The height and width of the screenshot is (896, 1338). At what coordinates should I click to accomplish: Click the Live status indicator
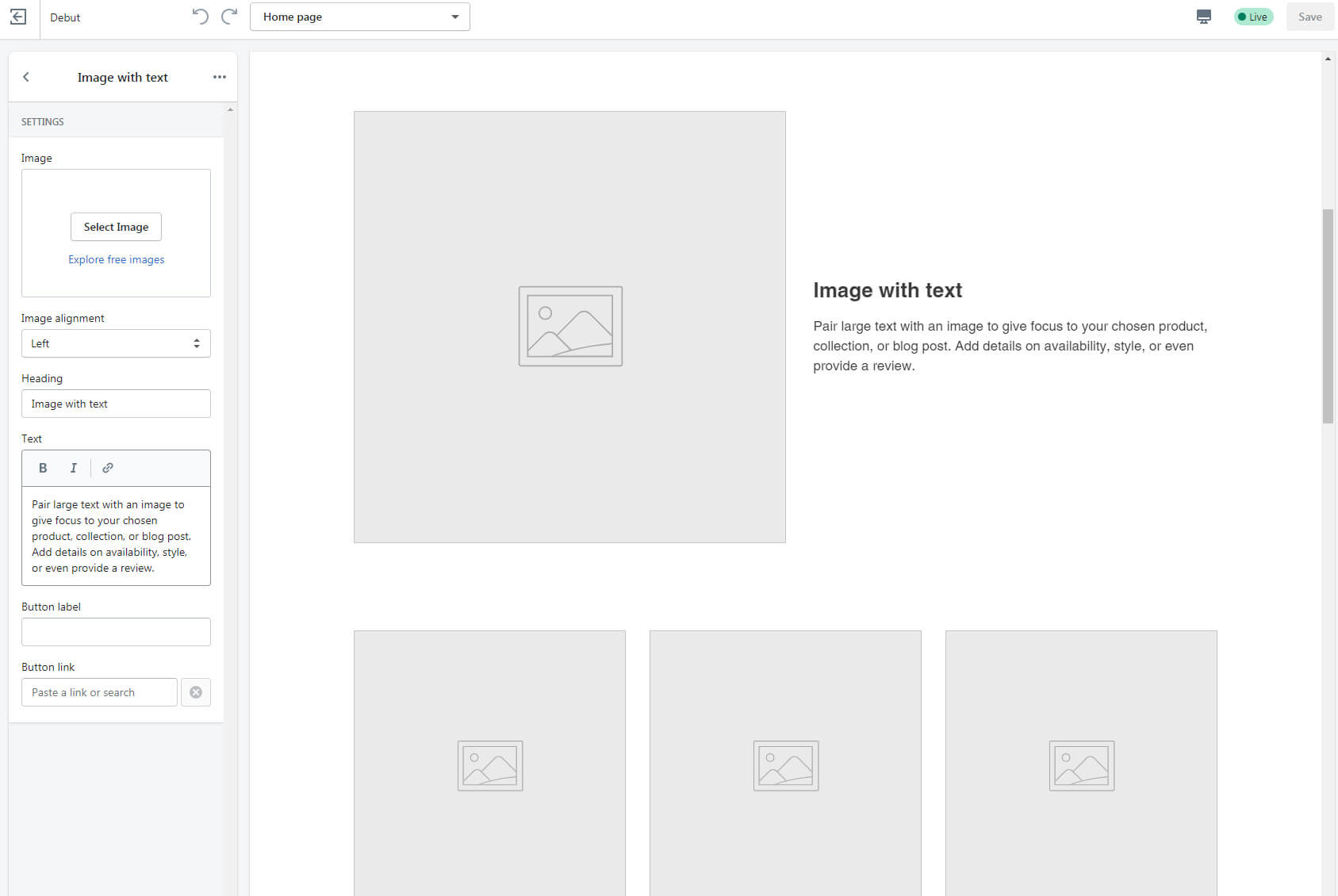(1253, 16)
